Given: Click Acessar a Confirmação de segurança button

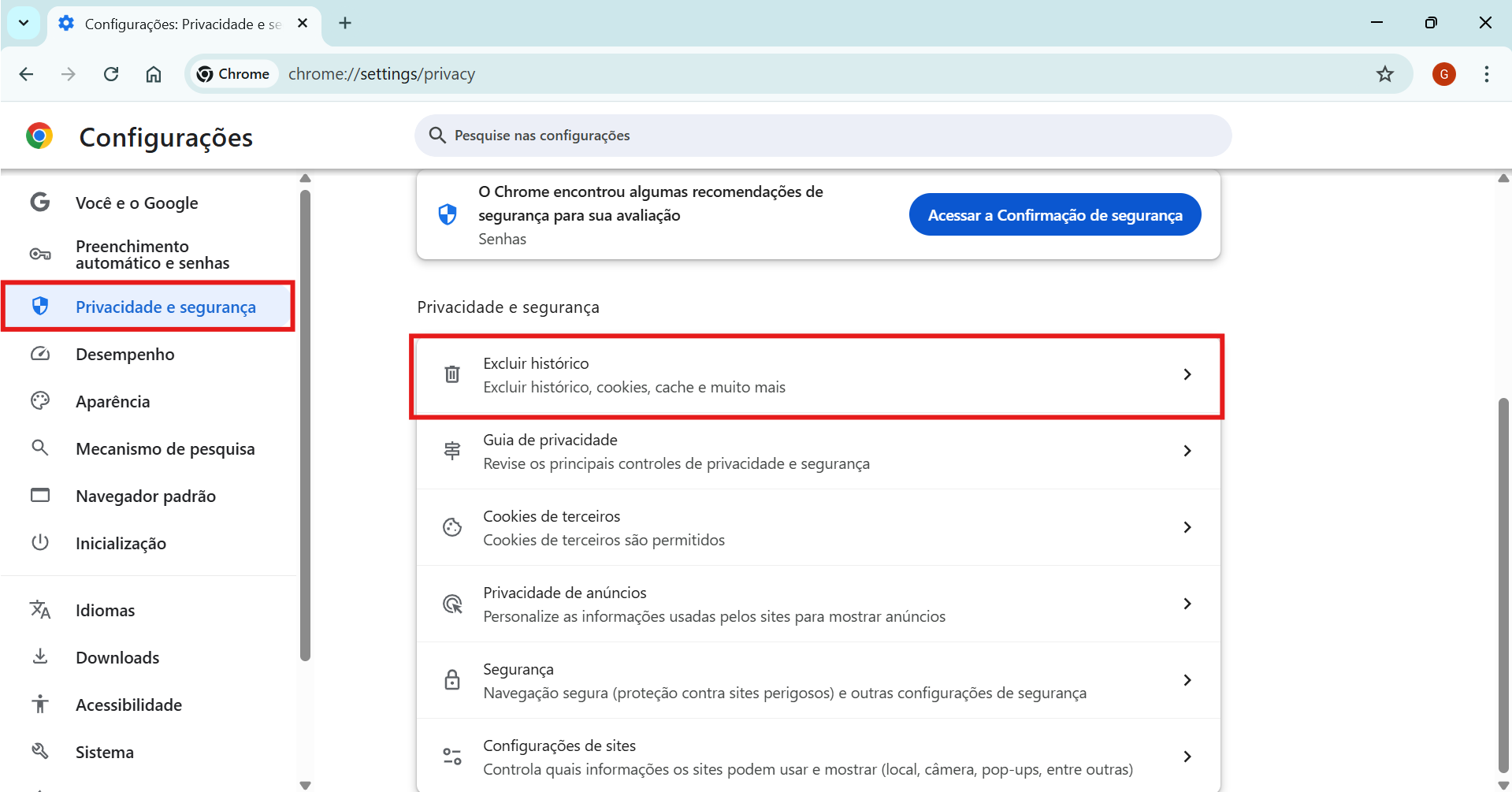Looking at the screenshot, I should tap(1054, 215).
